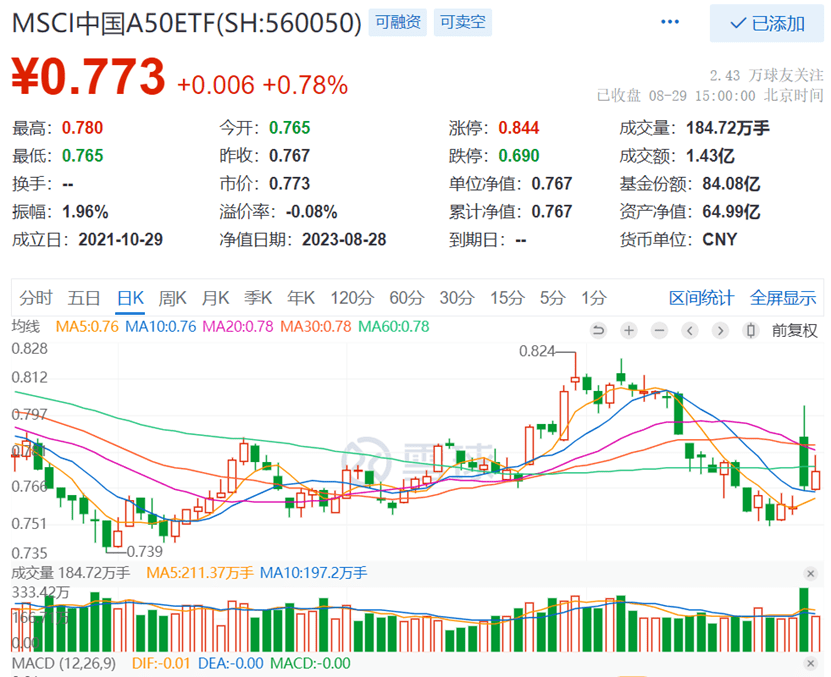Viewport: 831px width, 677px height.
Task: Switch to the 分时 chart tab
Action: coord(35,297)
